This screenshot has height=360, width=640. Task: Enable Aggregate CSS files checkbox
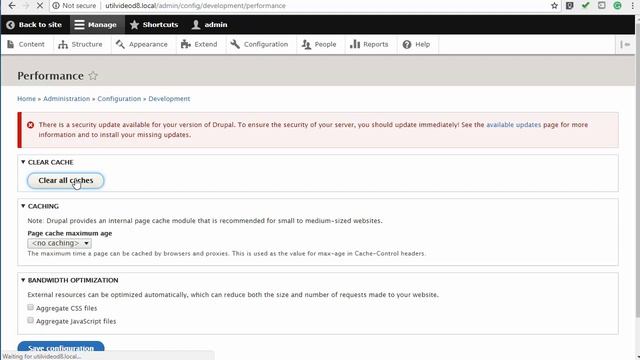click(x=31, y=307)
